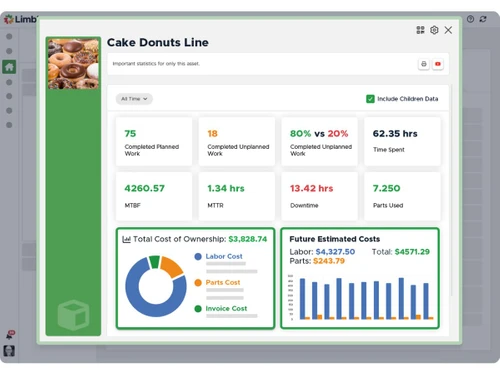The image size is (500, 375).
Task: Click the $4,327.50 labor estimate value
Action: tap(335, 252)
